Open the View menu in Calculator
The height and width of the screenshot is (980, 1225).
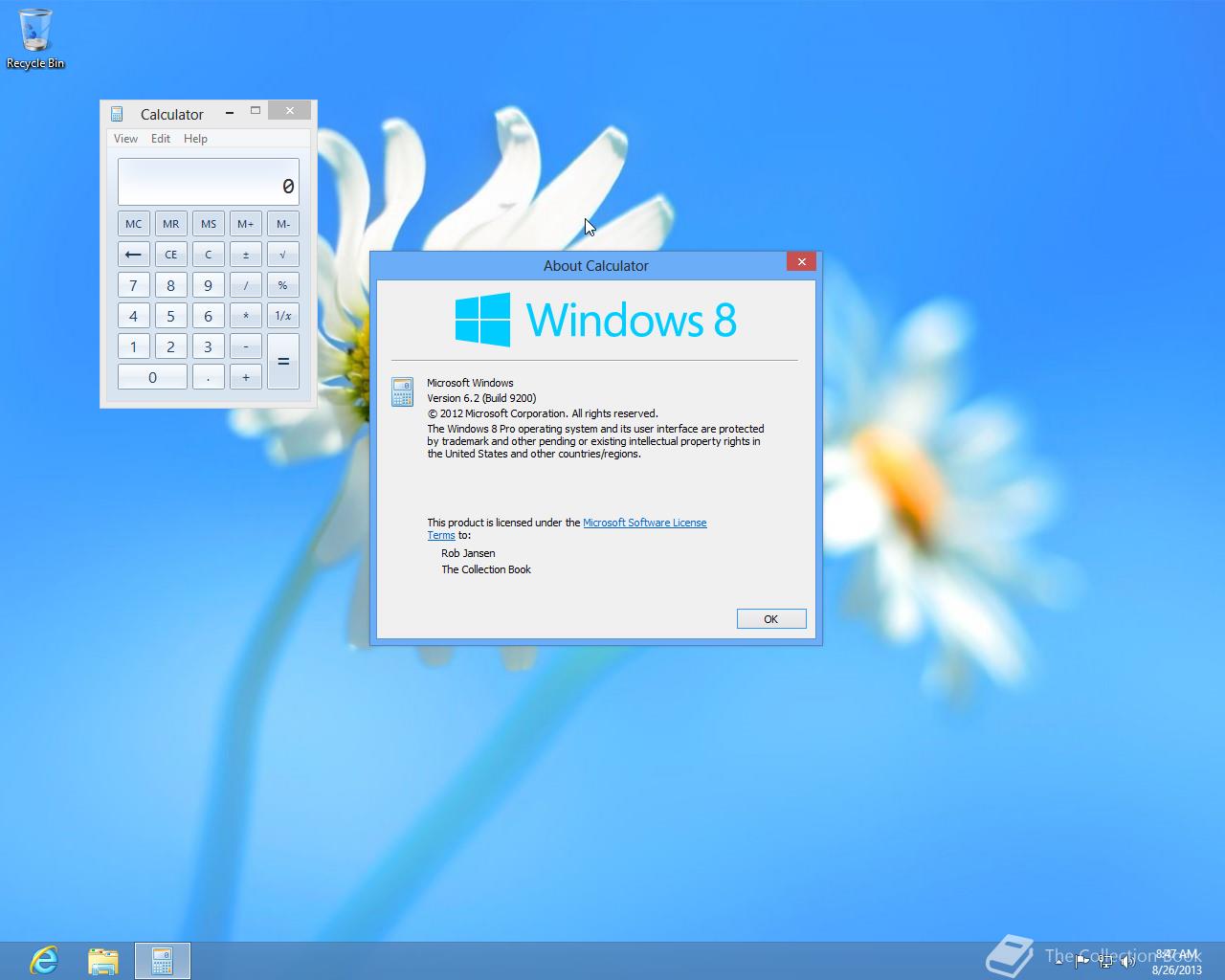[125, 139]
